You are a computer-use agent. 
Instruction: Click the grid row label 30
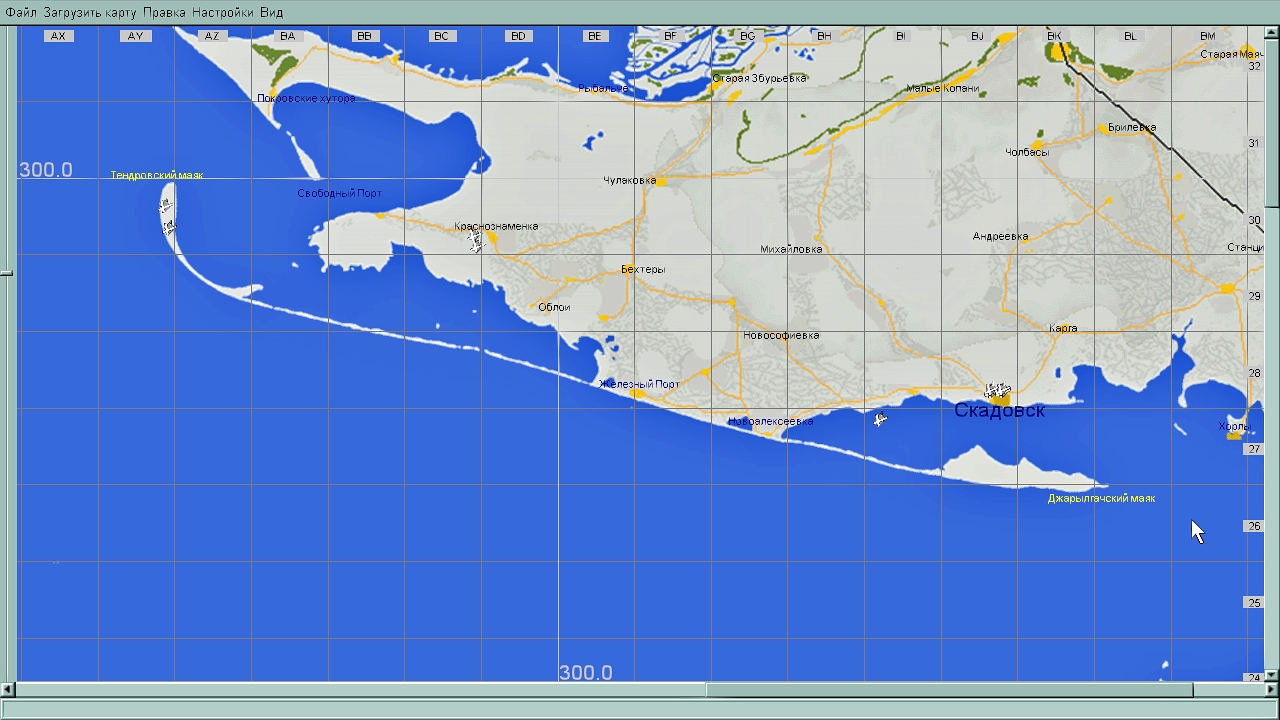(1254, 220)
